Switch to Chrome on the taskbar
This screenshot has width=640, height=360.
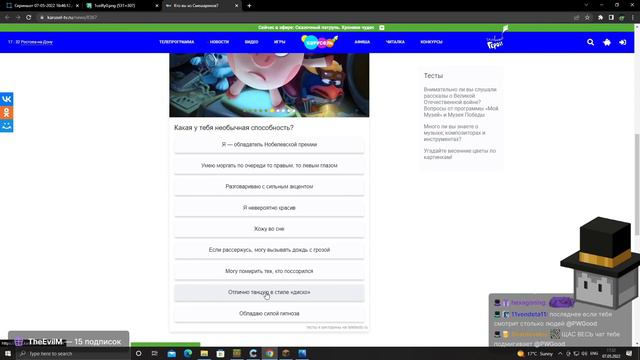(269, 353)
